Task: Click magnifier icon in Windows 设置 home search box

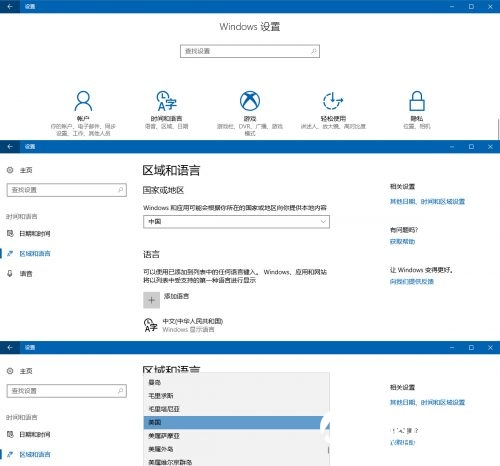Action: pyautogui.click(x=314, y=51)
